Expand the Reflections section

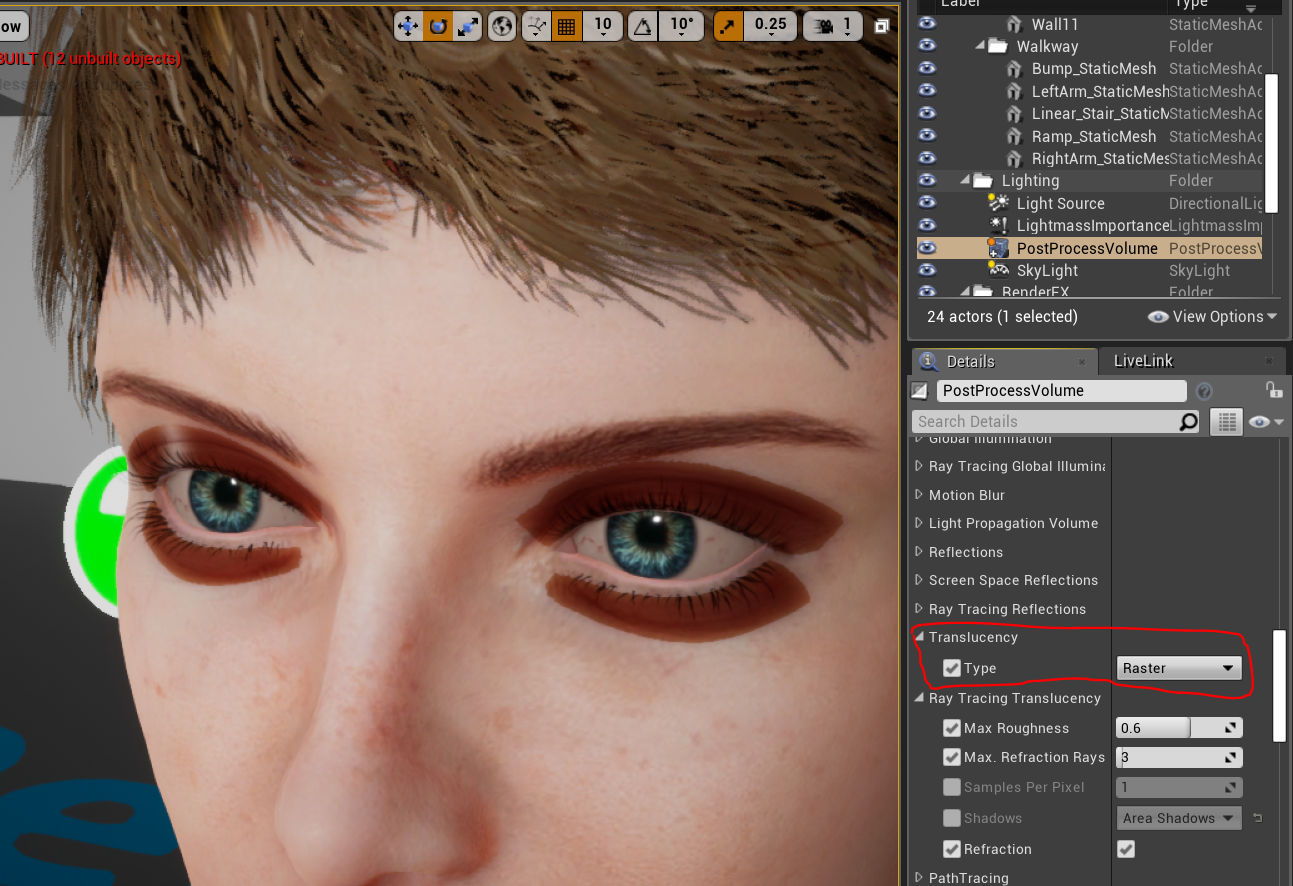(920, 552)
